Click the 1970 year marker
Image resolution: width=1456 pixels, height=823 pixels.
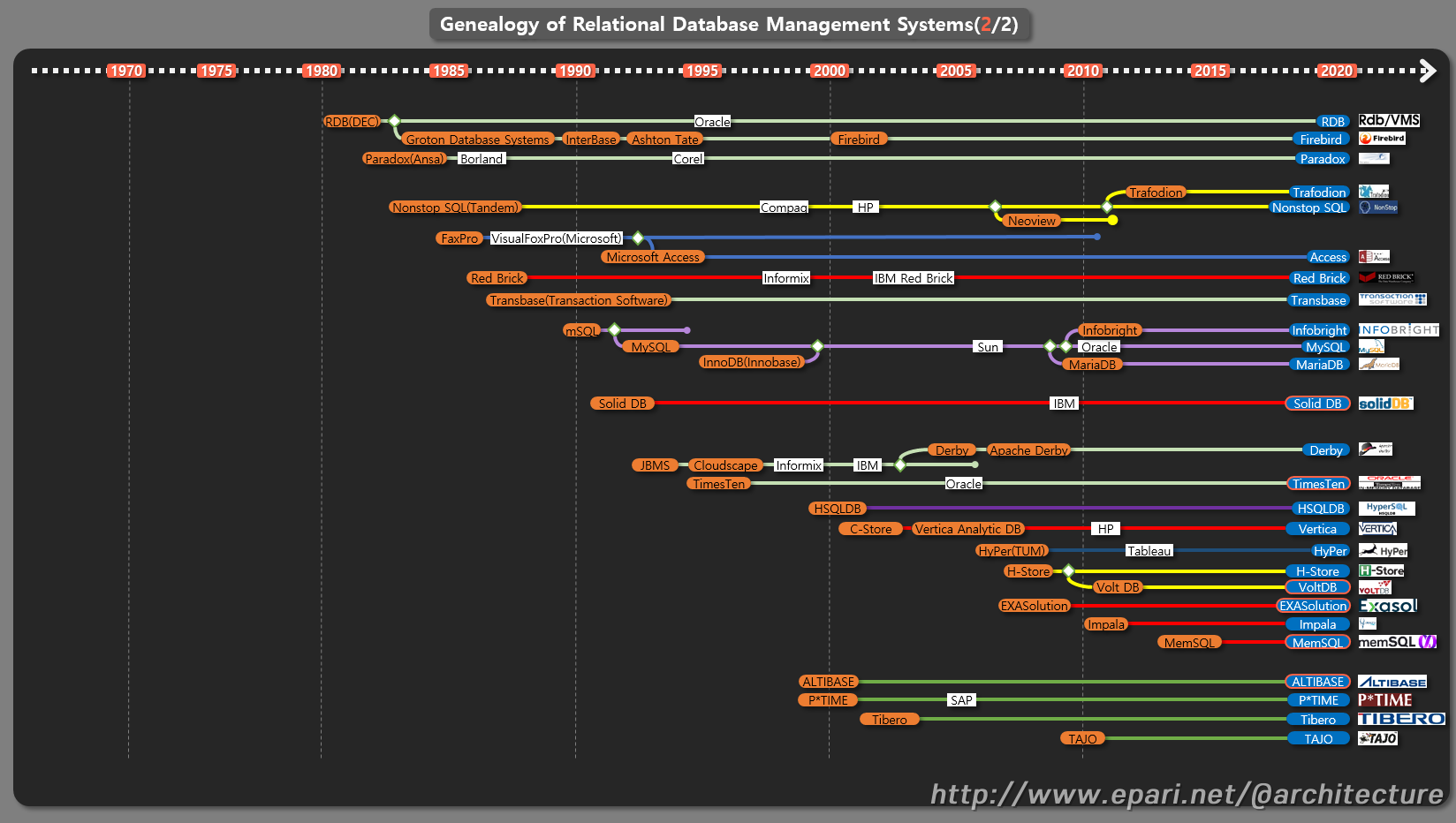click(125, 71)
